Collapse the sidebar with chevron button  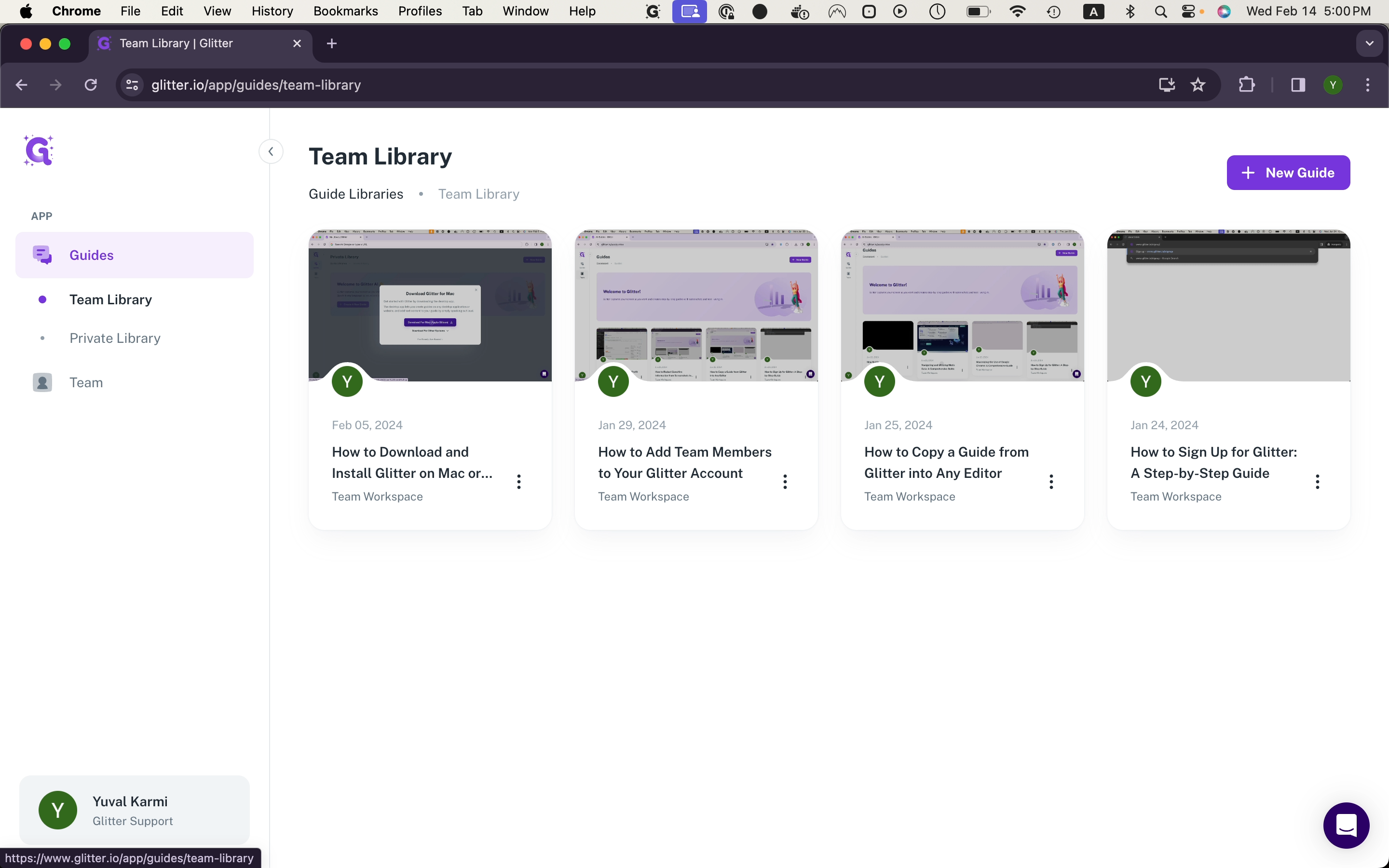click(271, 151)
